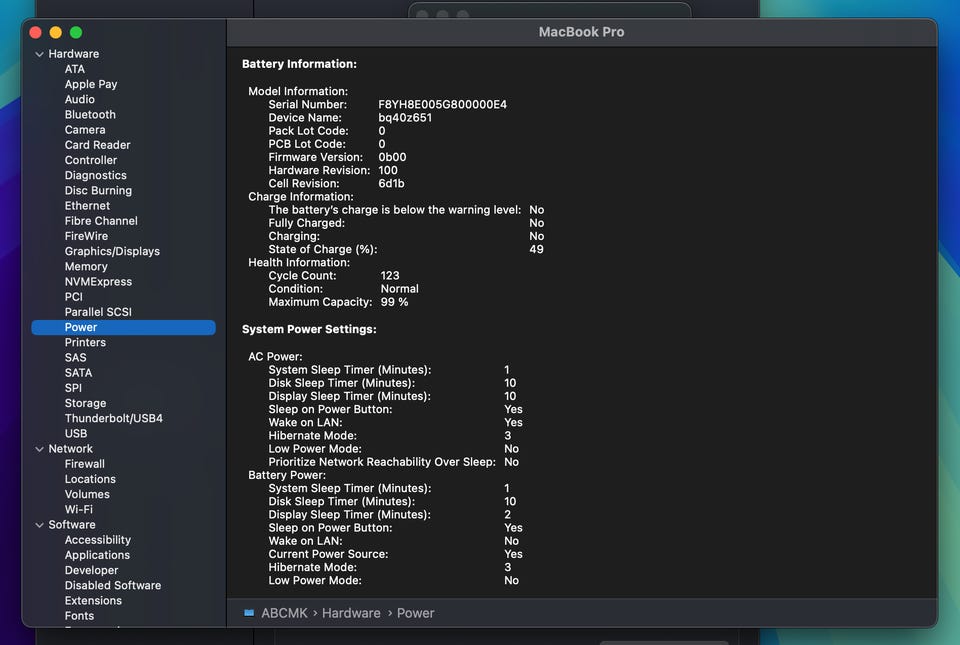Click the MacBook Pro window title
The image size is (960, 645).
tap(581, 32)
